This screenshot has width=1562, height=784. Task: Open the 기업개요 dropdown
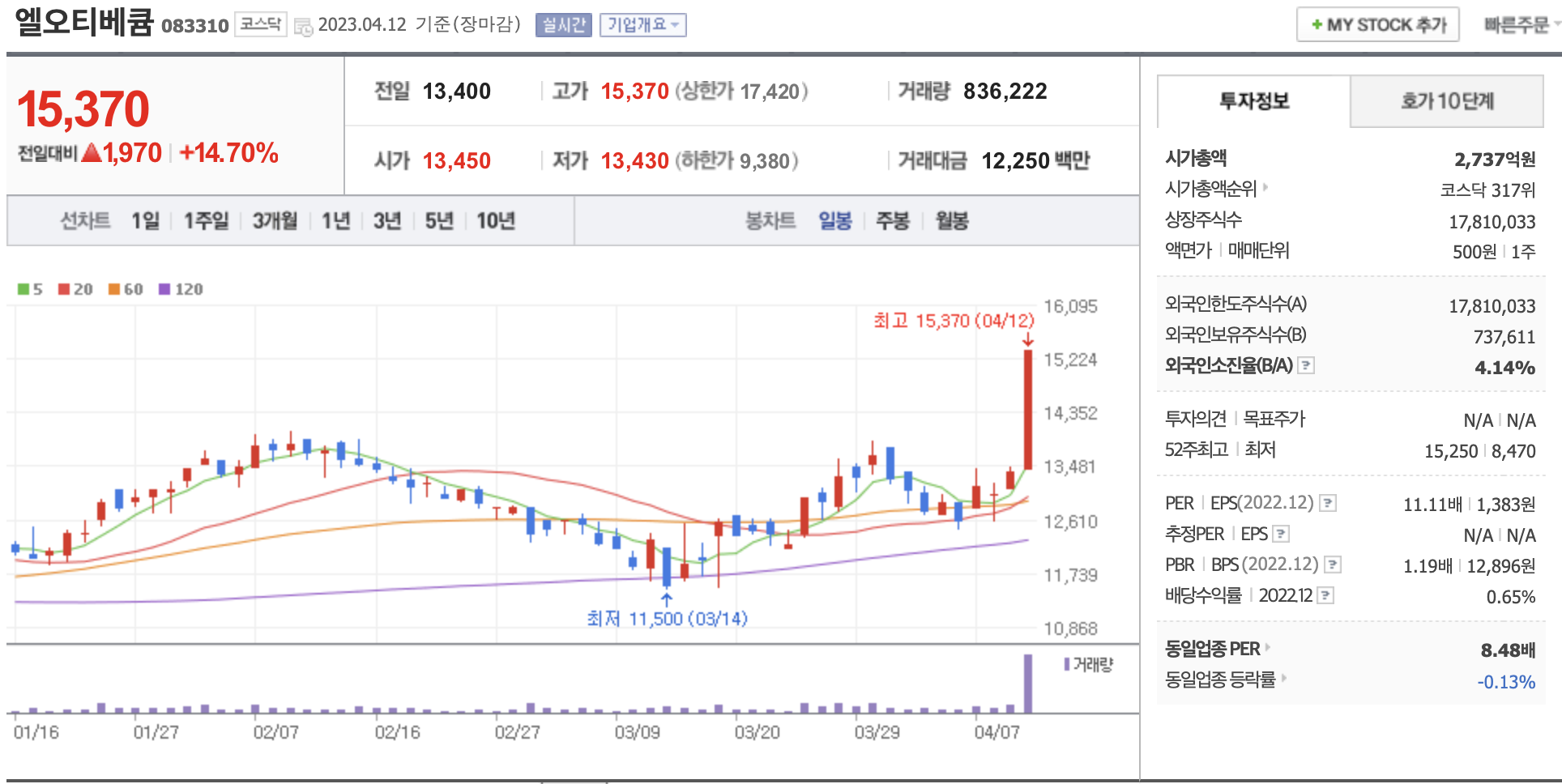[642, 25]
